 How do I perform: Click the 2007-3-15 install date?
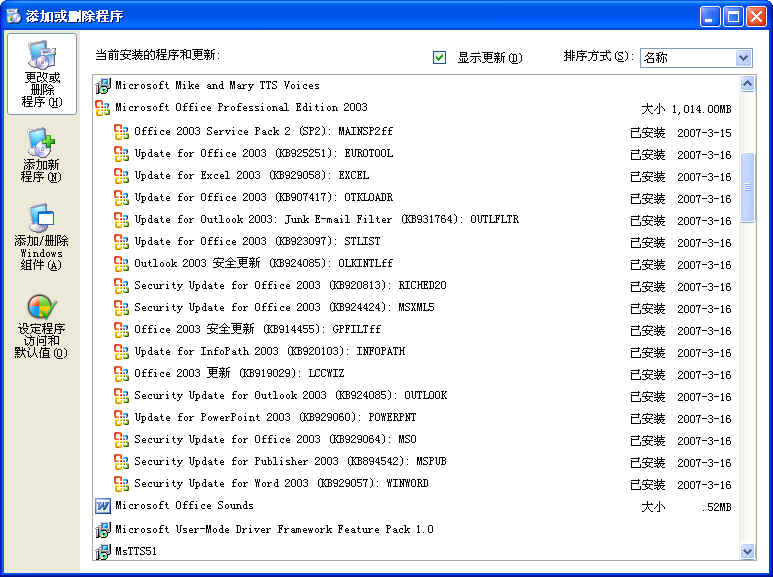[704, 133]
